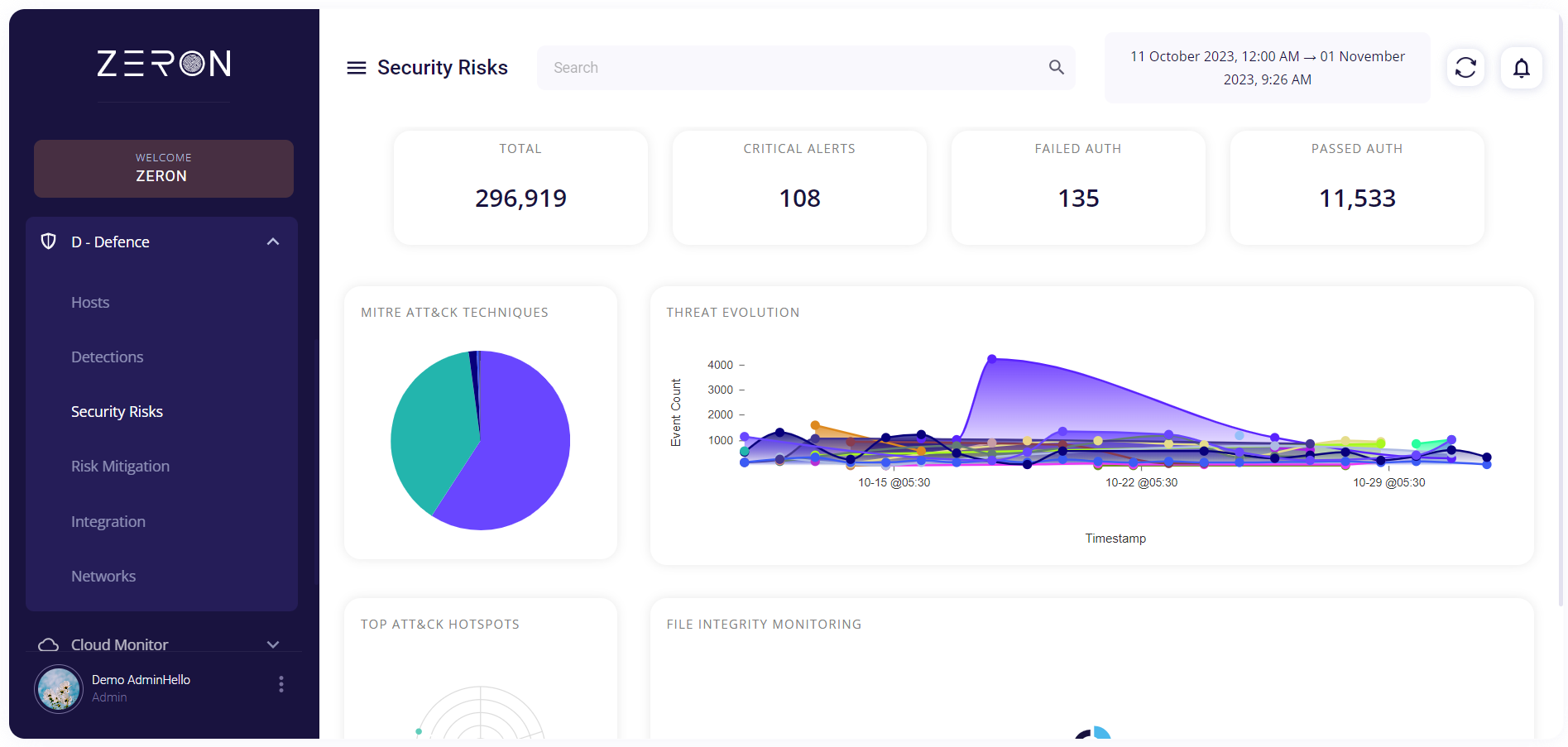Click the Cloud Monitor cloud icon

[49, 644]
